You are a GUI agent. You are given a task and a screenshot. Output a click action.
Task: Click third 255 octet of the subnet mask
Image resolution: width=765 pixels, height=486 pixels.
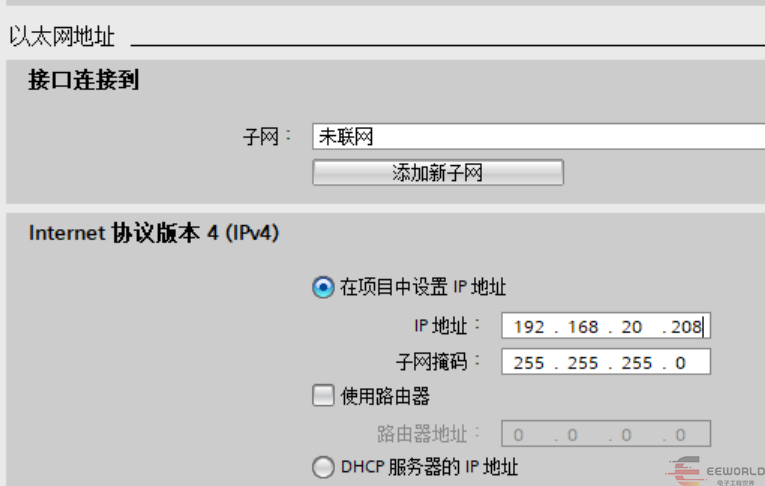(636, 363)
